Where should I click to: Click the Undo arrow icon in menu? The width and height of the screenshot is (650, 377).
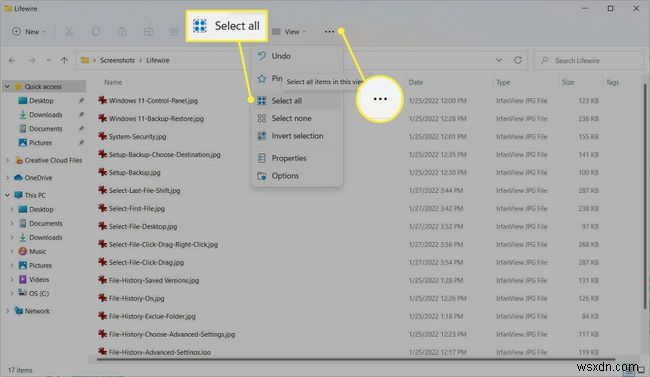coord(262,56)
